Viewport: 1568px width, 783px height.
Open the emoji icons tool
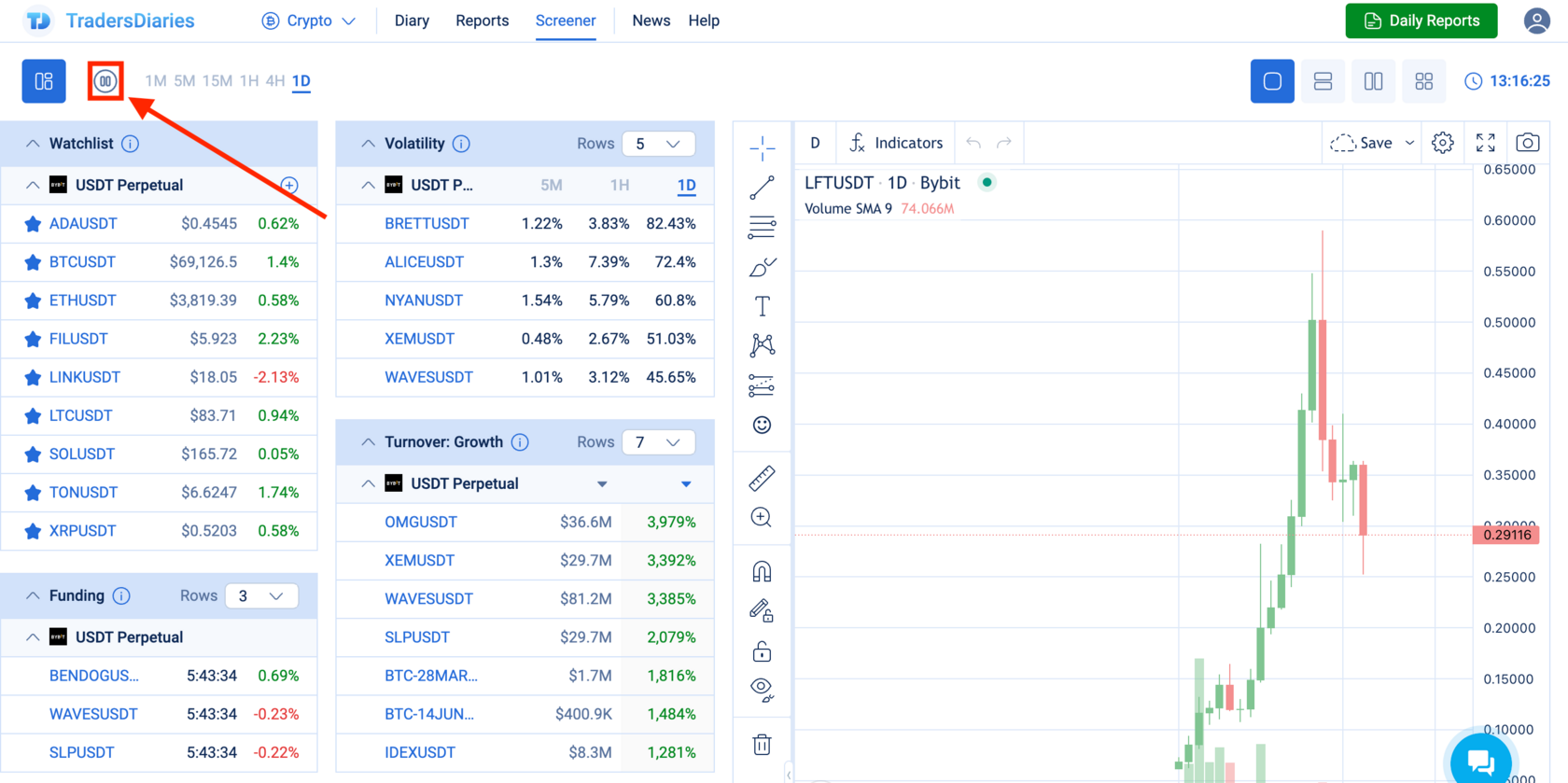tap(762, 426)
